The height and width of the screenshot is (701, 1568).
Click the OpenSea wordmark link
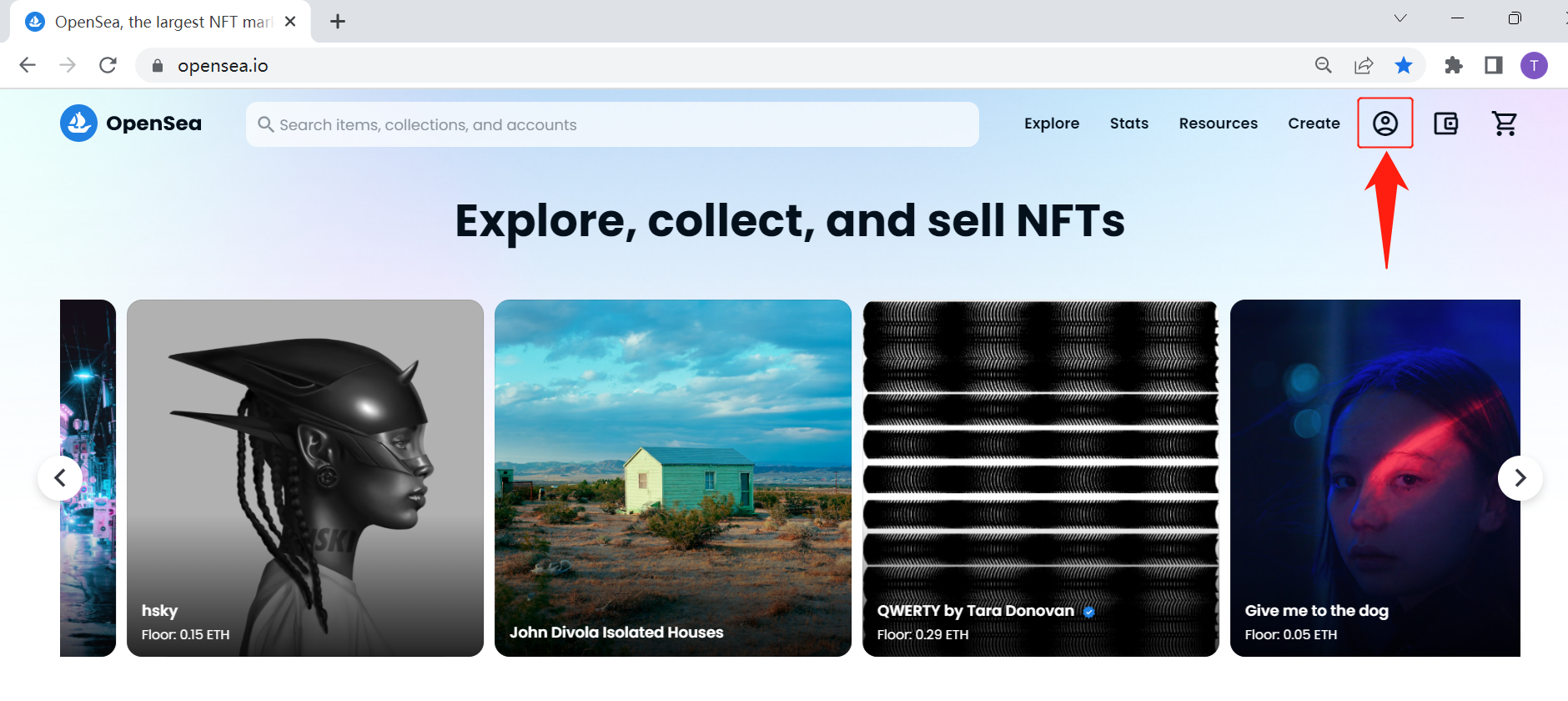[x=154, y=124]
